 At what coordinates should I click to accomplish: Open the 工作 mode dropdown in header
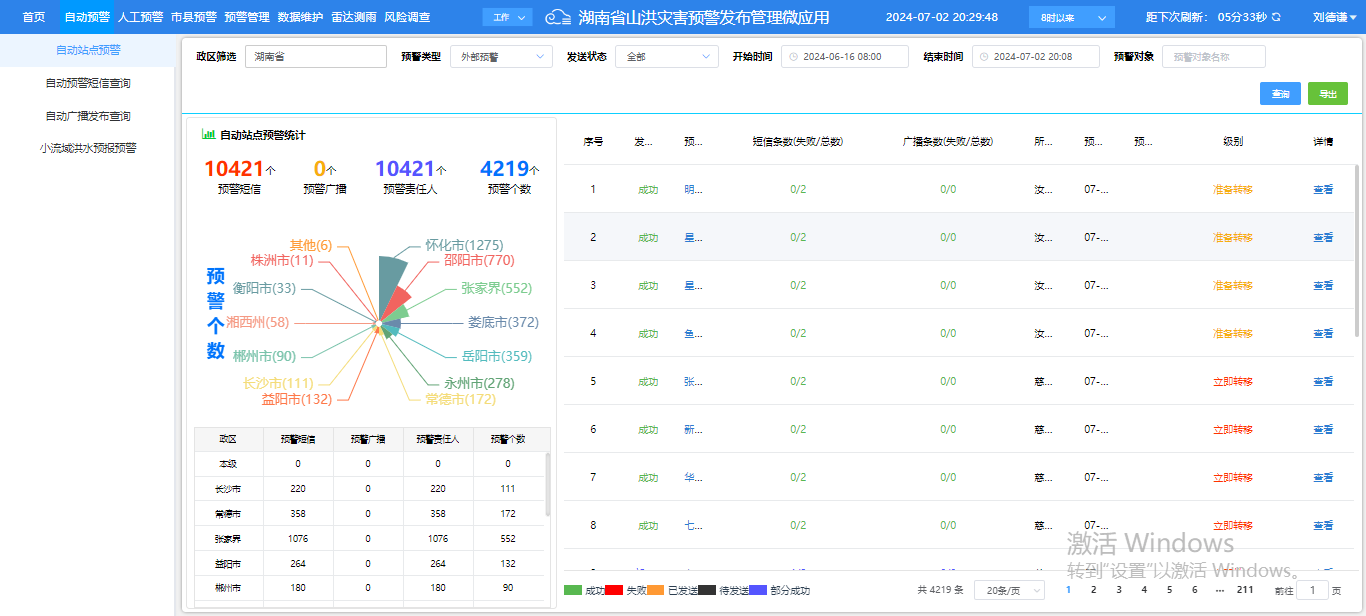point(507,17)
